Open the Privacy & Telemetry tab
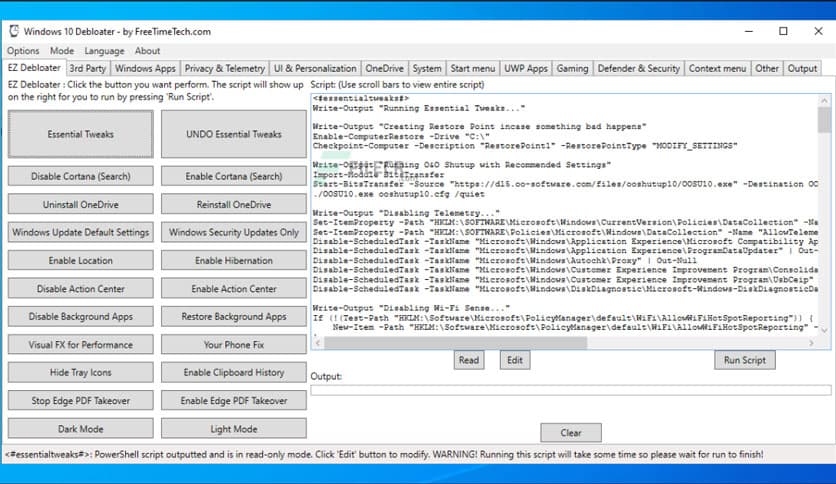The height and width of the screenshot is (484, 836). (224, 68)
